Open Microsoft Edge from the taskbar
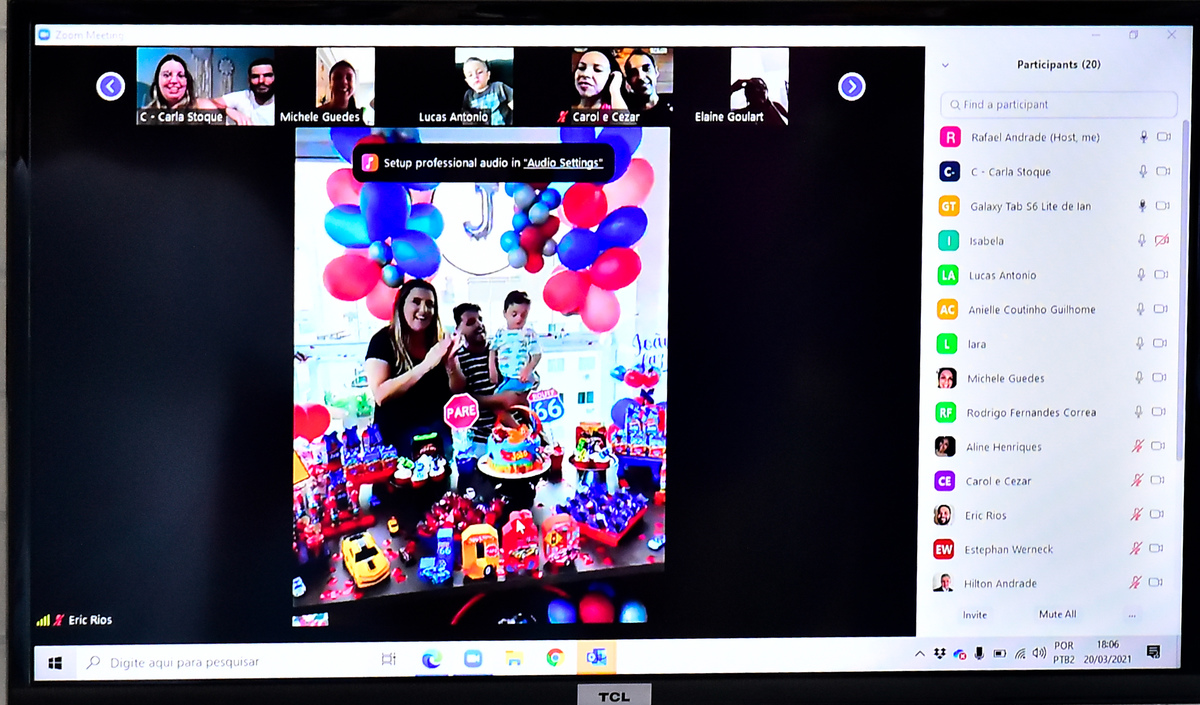This screenshot has width=1200, height=705. [x=432, y=658]
